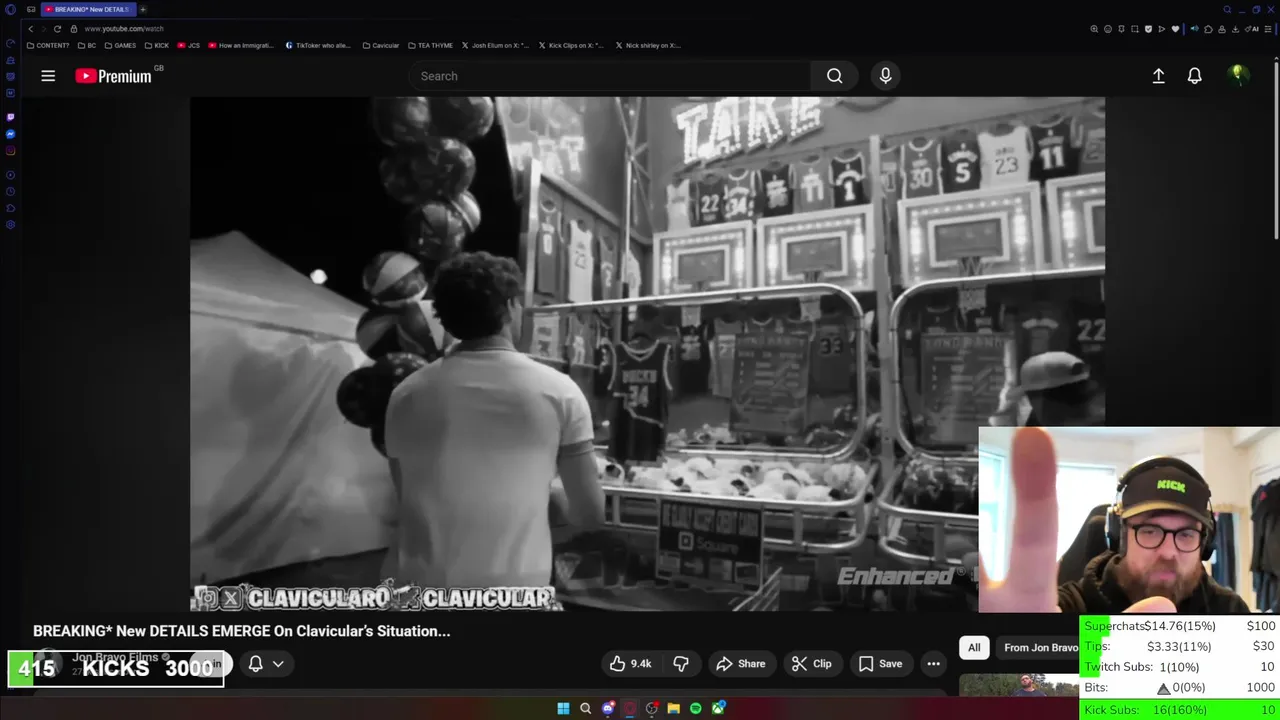This screenshot has height=720, width=1280.
Task: Open the recommended video thumbnail
Action: point(1019,685)
